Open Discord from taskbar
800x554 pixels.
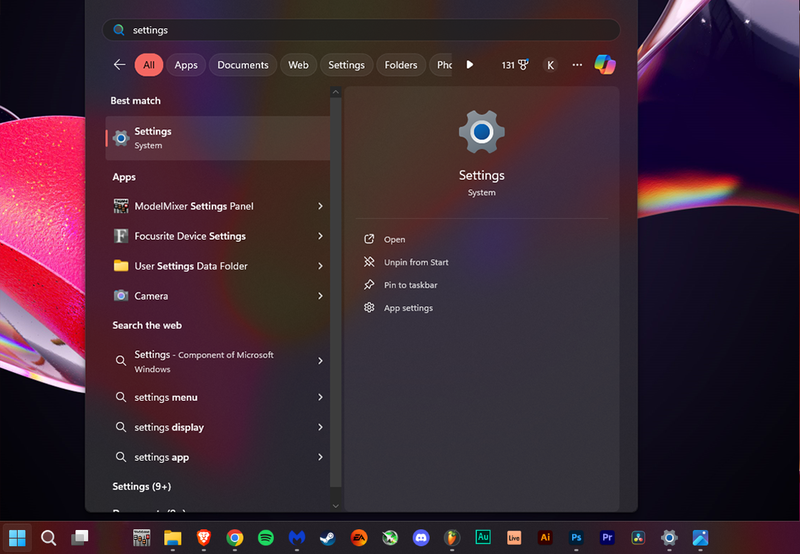coord(421,537)
